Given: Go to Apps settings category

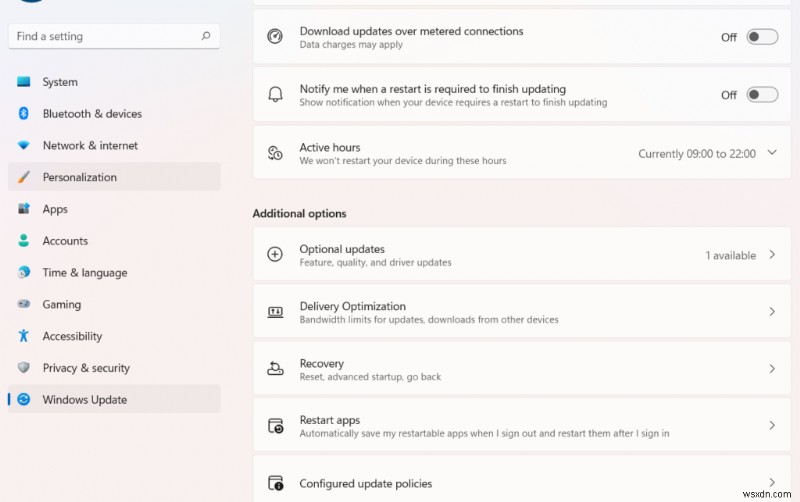Looking at the screenshot, I should (55, 209).
